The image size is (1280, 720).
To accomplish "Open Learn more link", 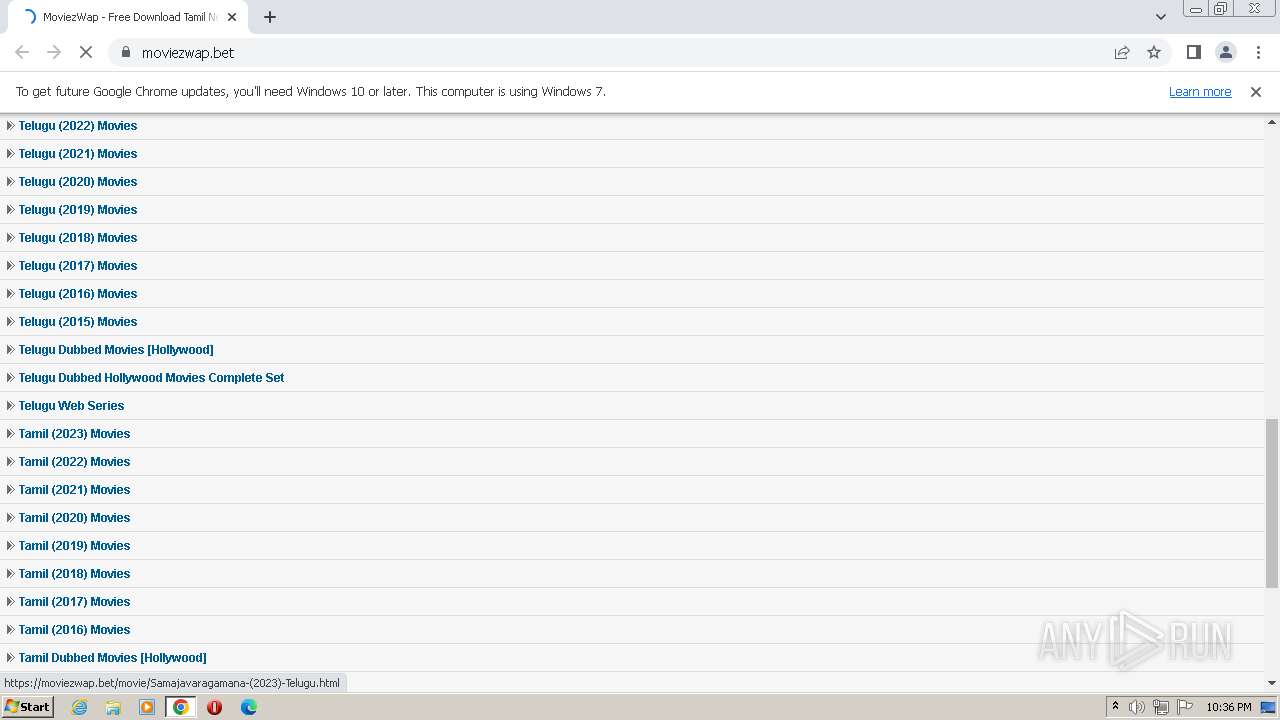I will click(1200, 91).
